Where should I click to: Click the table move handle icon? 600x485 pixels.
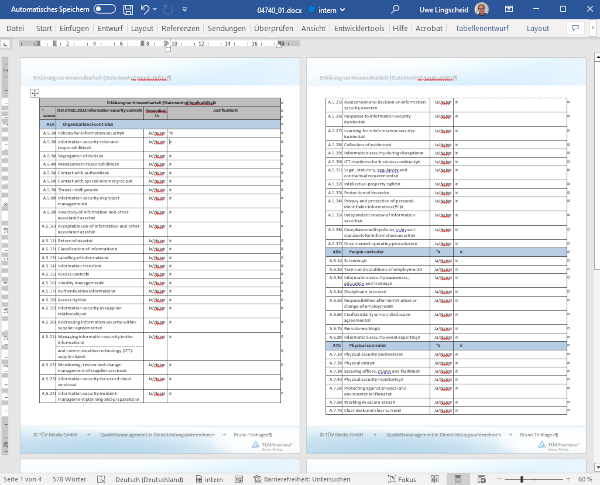34,92
